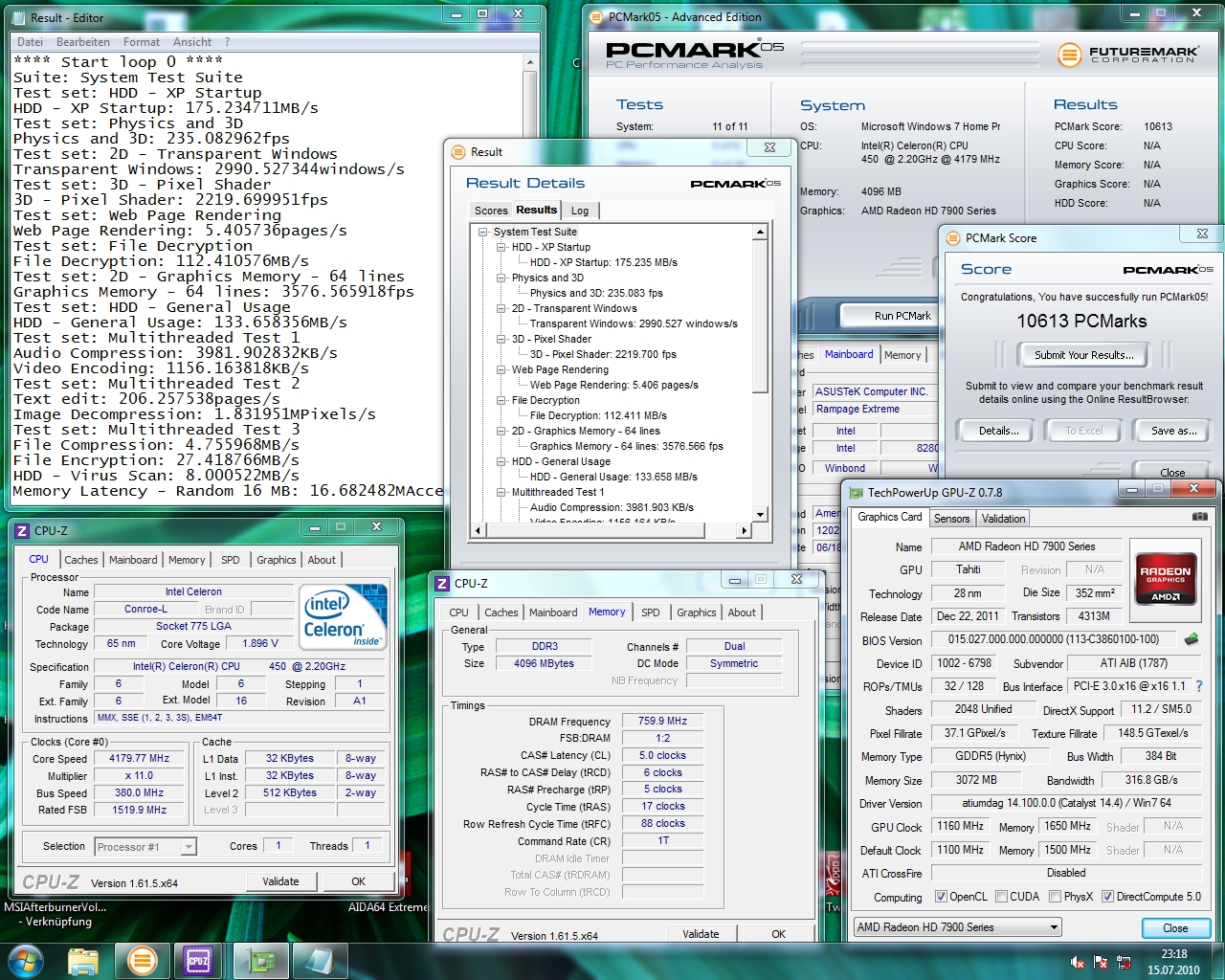Collapse the Web Page Rendering node

501,369
